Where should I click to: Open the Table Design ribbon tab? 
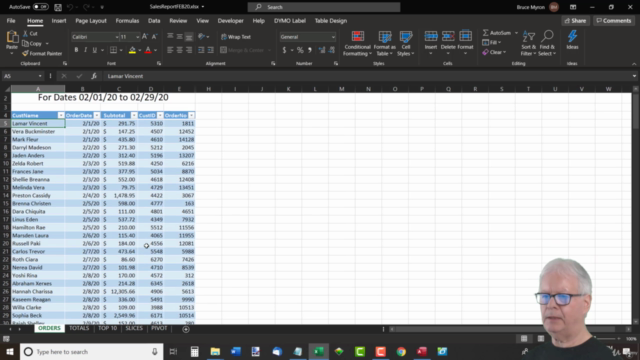(x=331, y=21)
